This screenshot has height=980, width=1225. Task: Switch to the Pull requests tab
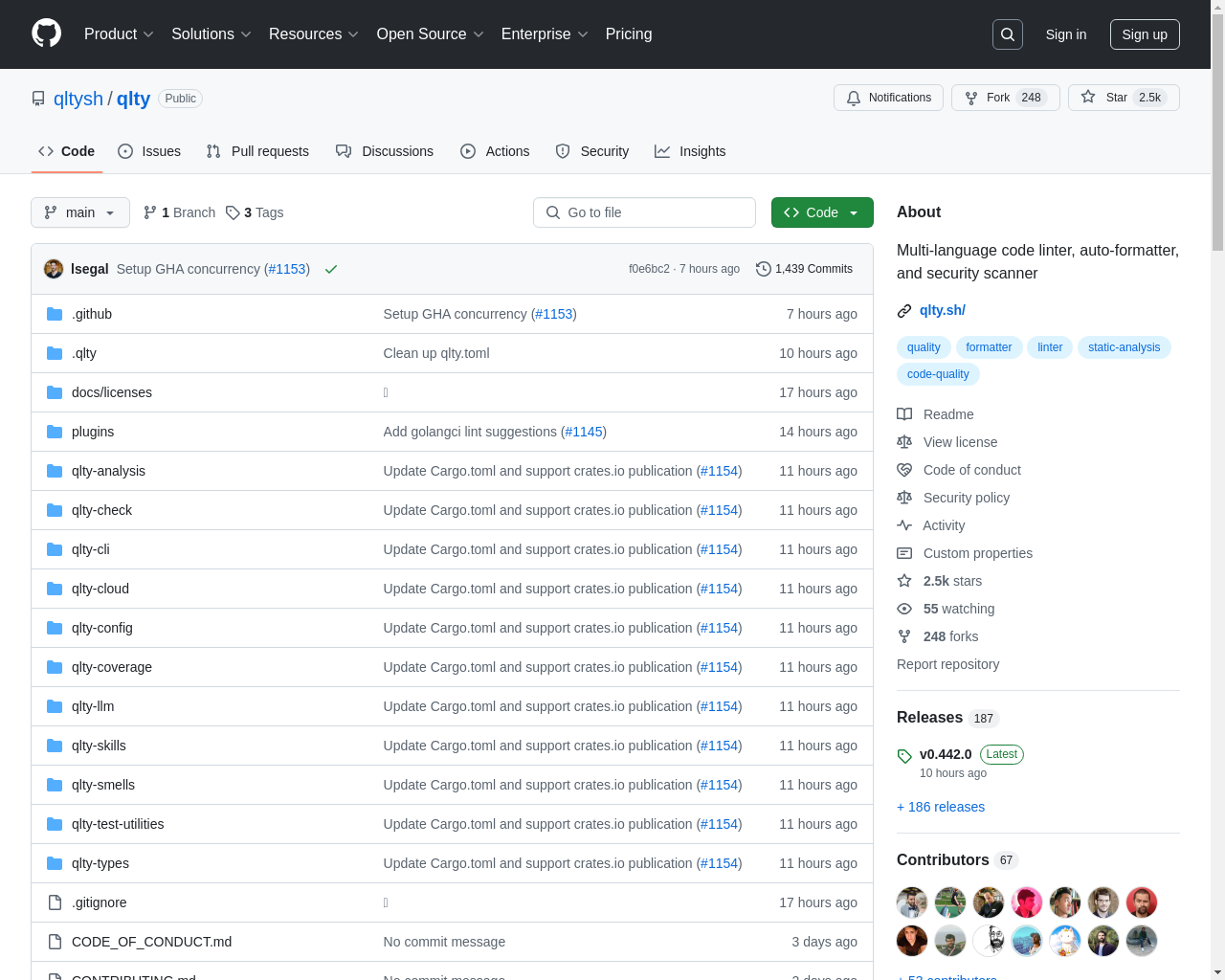[257, 151]
